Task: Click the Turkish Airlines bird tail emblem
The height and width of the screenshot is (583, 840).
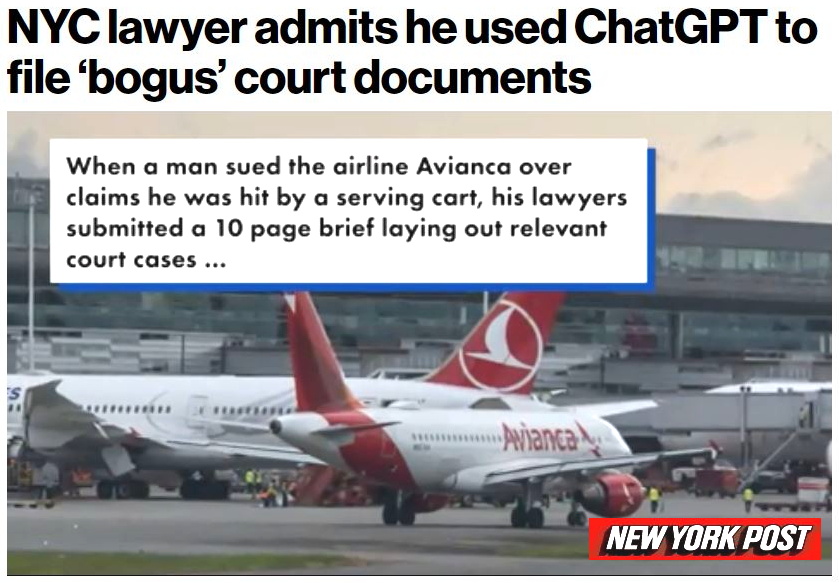Action: (501, 346)
